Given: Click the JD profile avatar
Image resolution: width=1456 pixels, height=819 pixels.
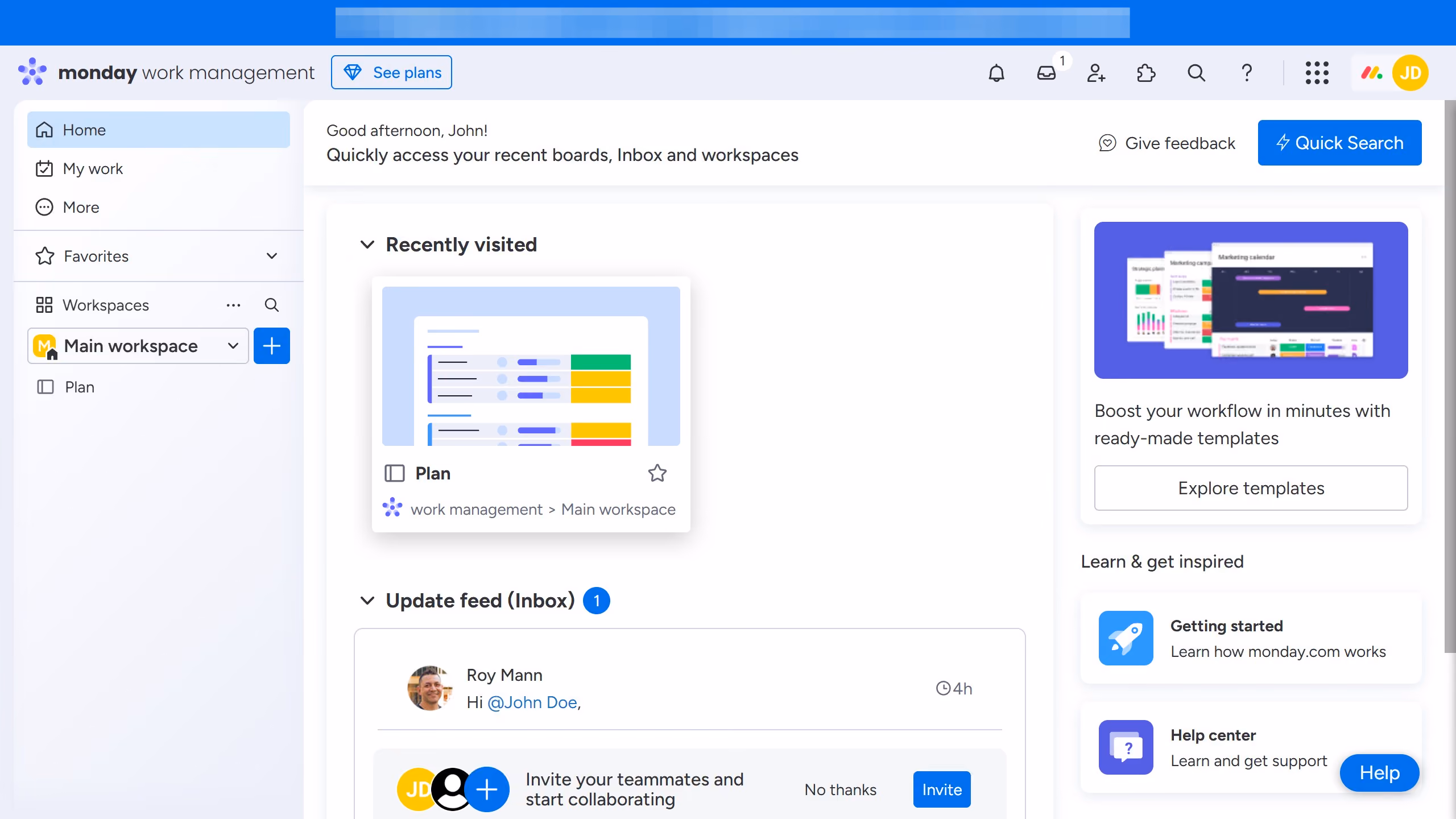Looking at the screenshot, I should point(1410,73).
